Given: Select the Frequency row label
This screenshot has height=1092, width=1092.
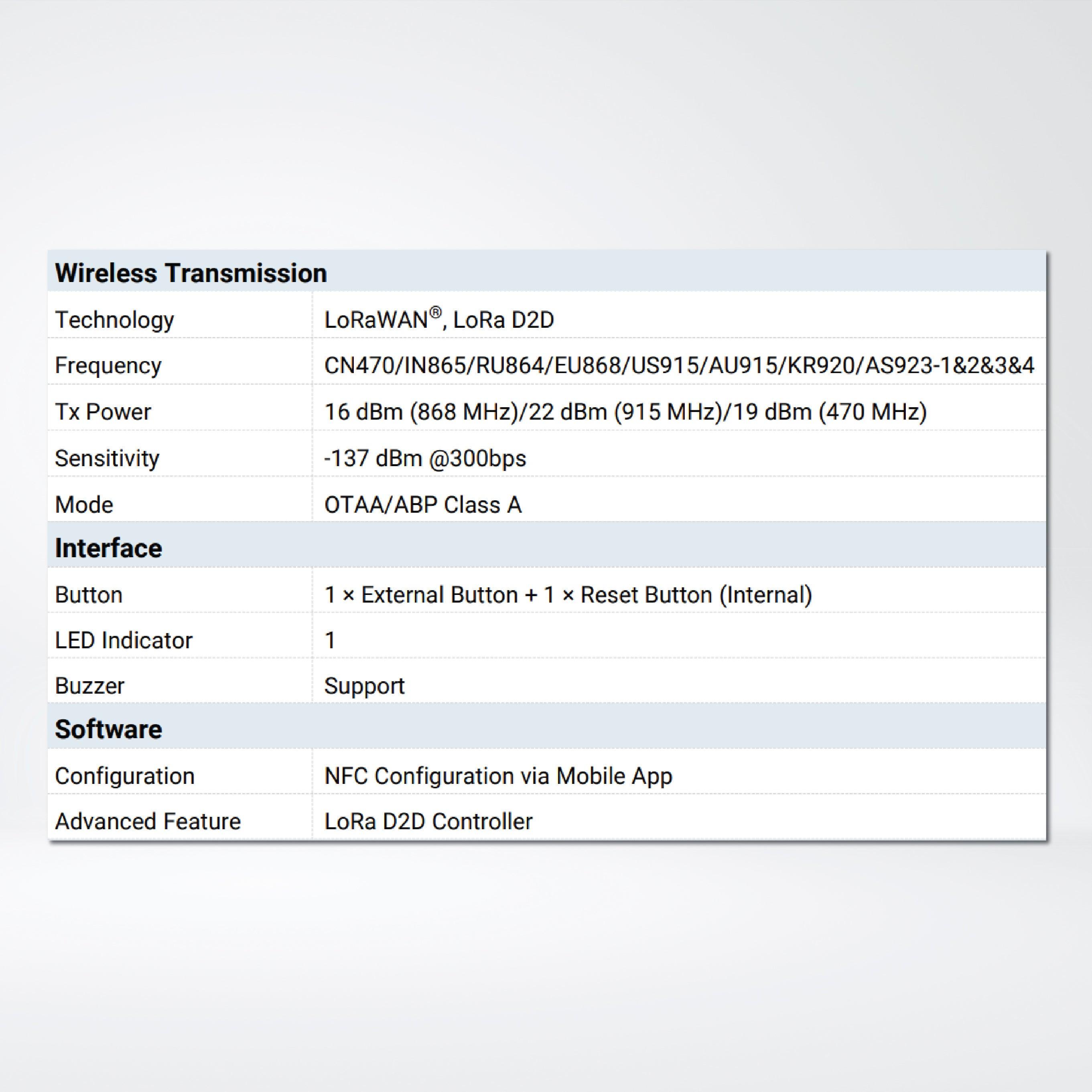Looking at the screenshot, I should pyautogui.click(x=108, y=366).
